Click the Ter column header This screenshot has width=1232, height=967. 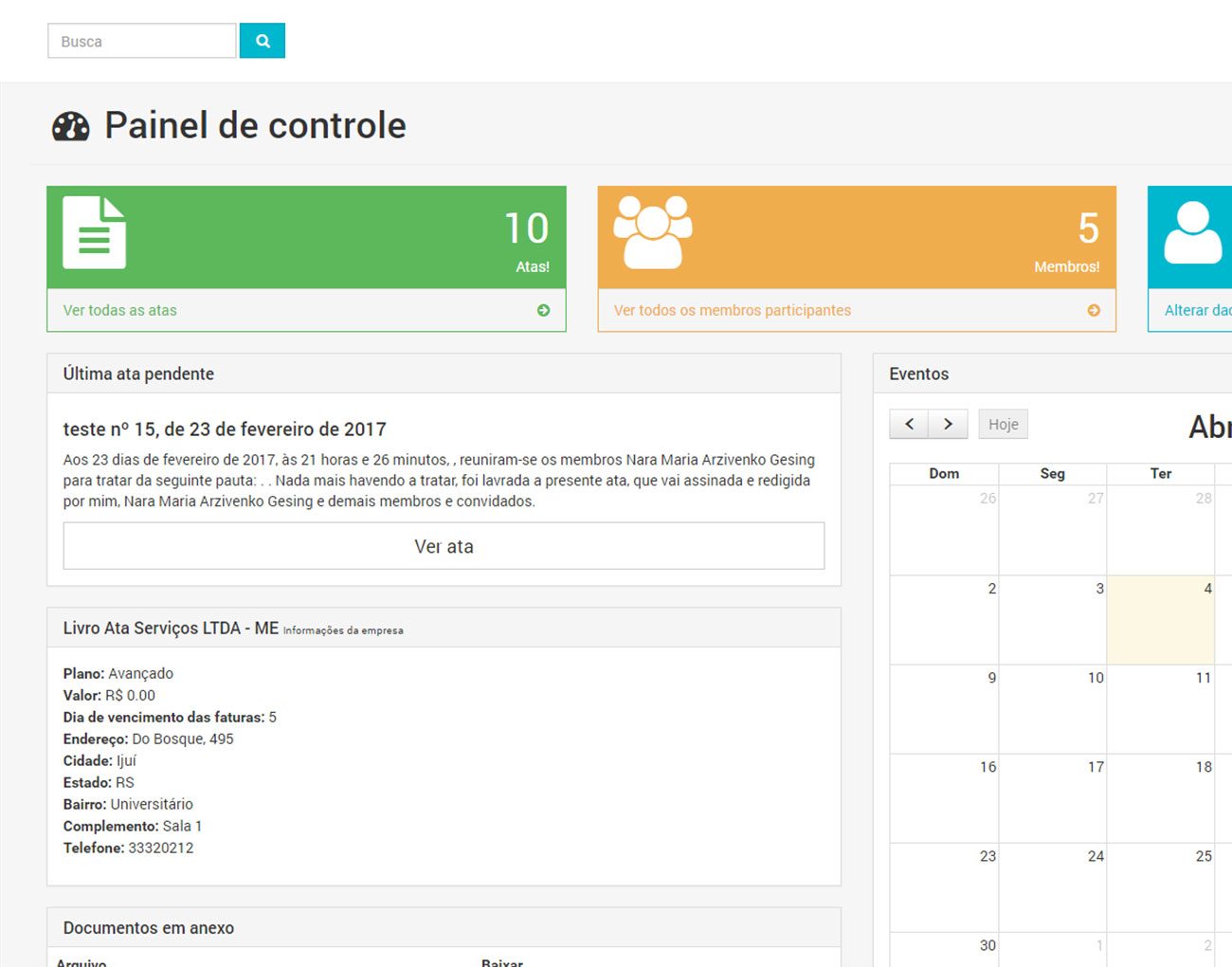[x=1161, y=473]
